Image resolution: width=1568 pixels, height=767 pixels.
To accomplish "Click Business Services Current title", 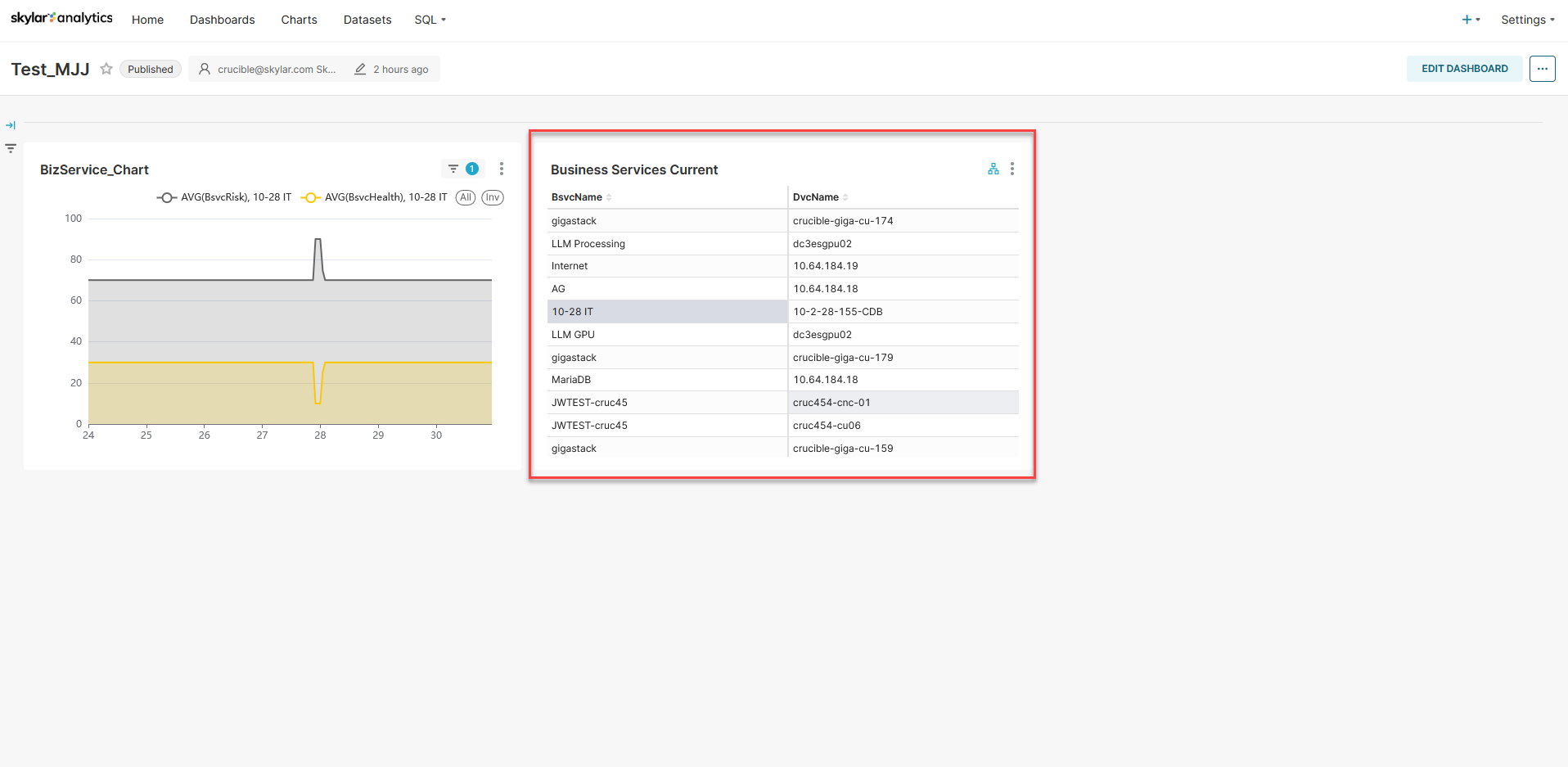I will [x=634, y=169].
